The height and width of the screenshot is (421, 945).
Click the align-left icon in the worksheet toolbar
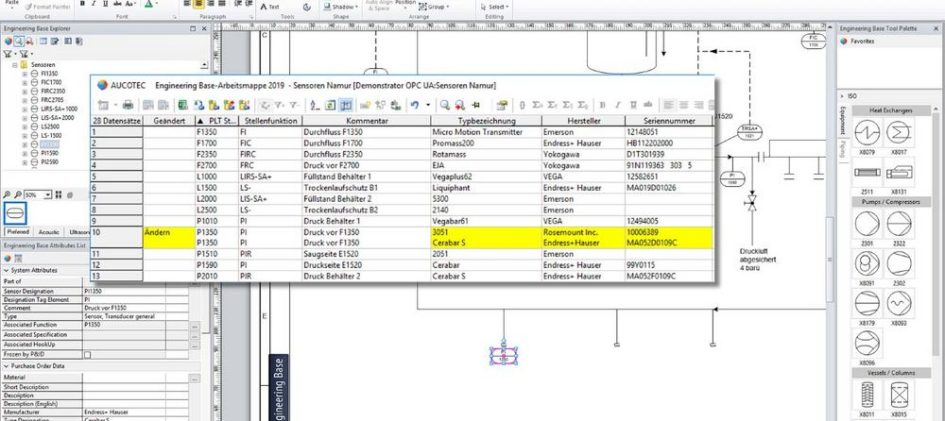pos(669,105)
